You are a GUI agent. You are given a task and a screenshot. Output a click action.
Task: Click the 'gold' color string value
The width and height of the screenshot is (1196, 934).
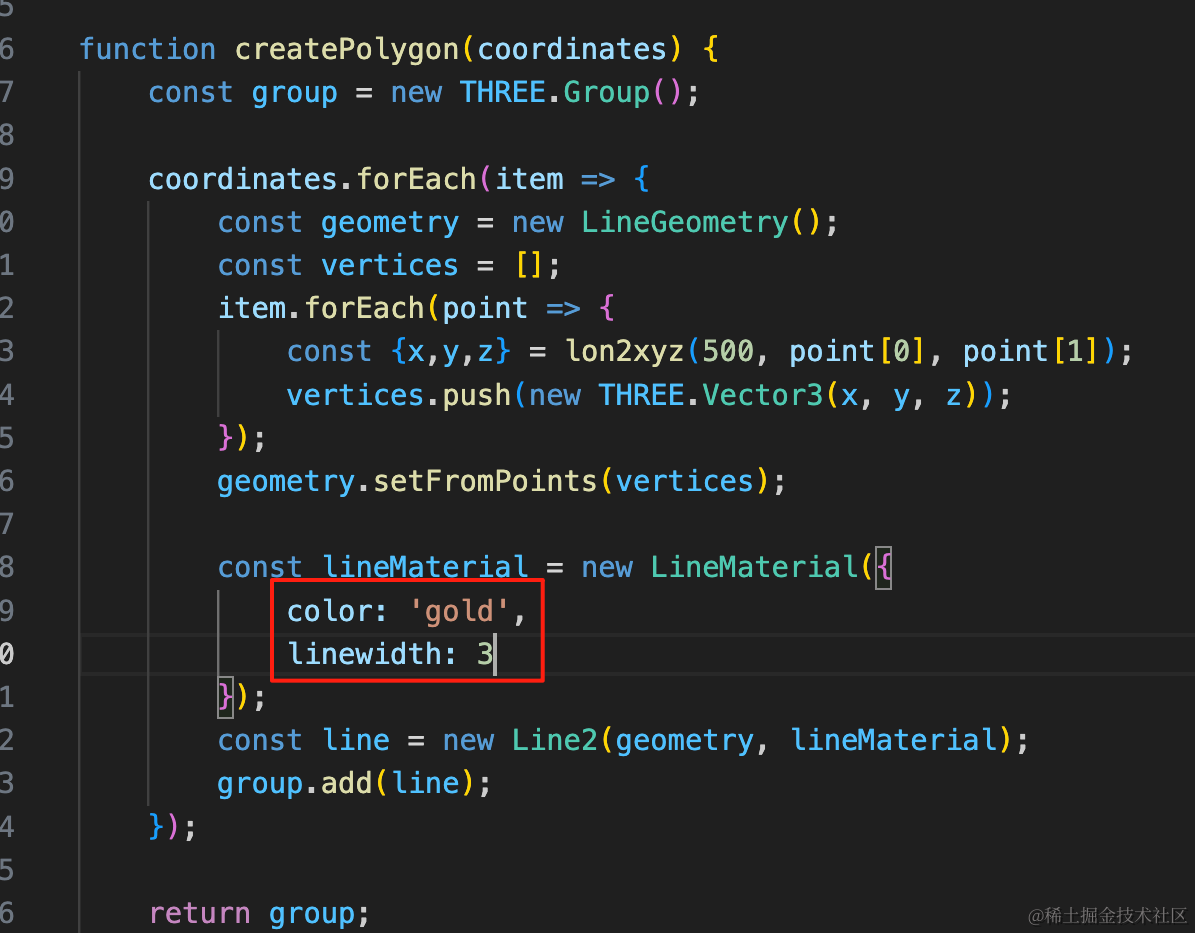pyautogui.click(x=459, y=611)
